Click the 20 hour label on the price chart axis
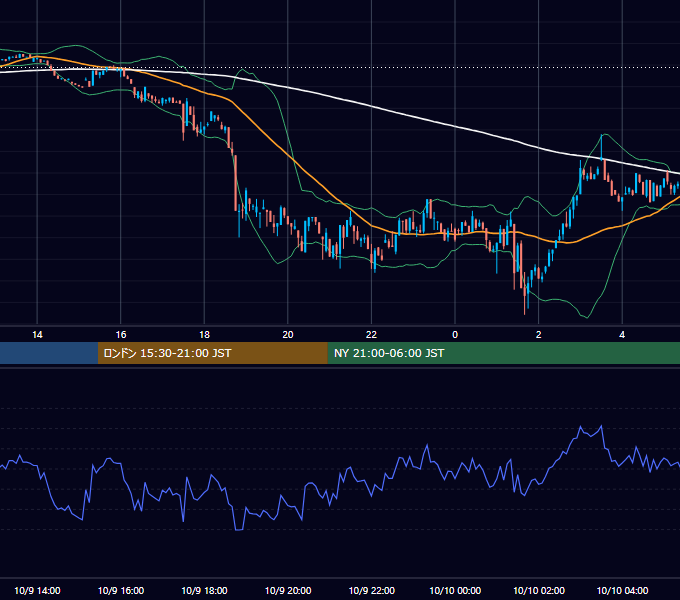 coord(288,335)
